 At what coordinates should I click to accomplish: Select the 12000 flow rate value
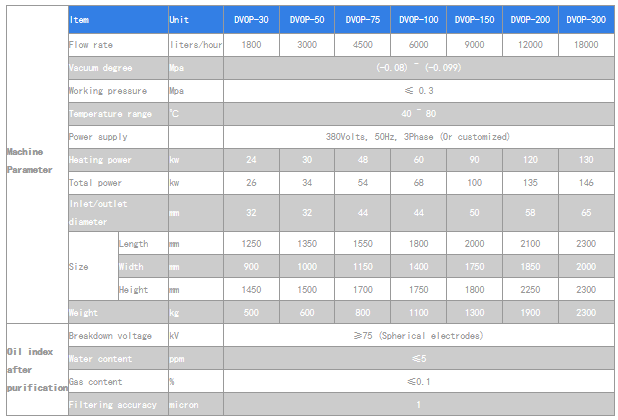coord(530,45)
